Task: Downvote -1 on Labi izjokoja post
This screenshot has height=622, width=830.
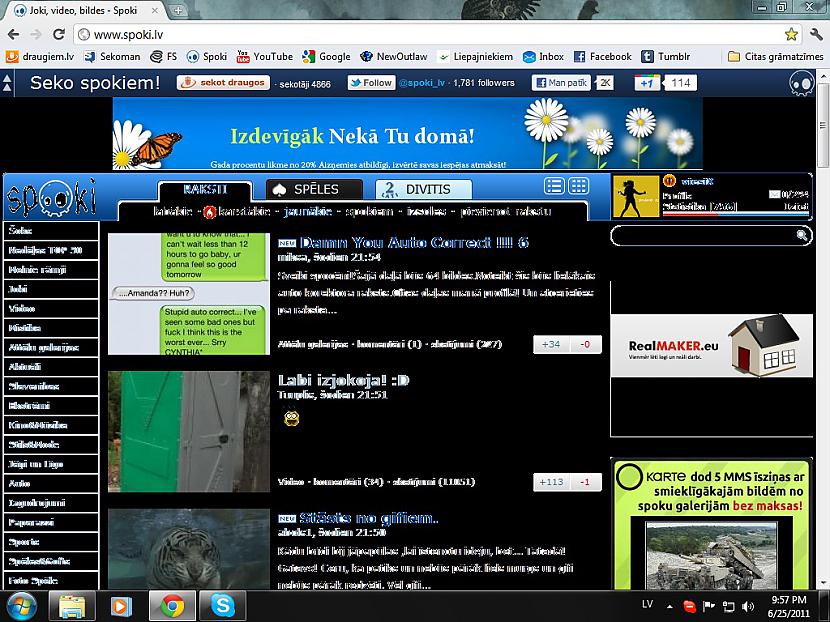Action: click(585, 482)
